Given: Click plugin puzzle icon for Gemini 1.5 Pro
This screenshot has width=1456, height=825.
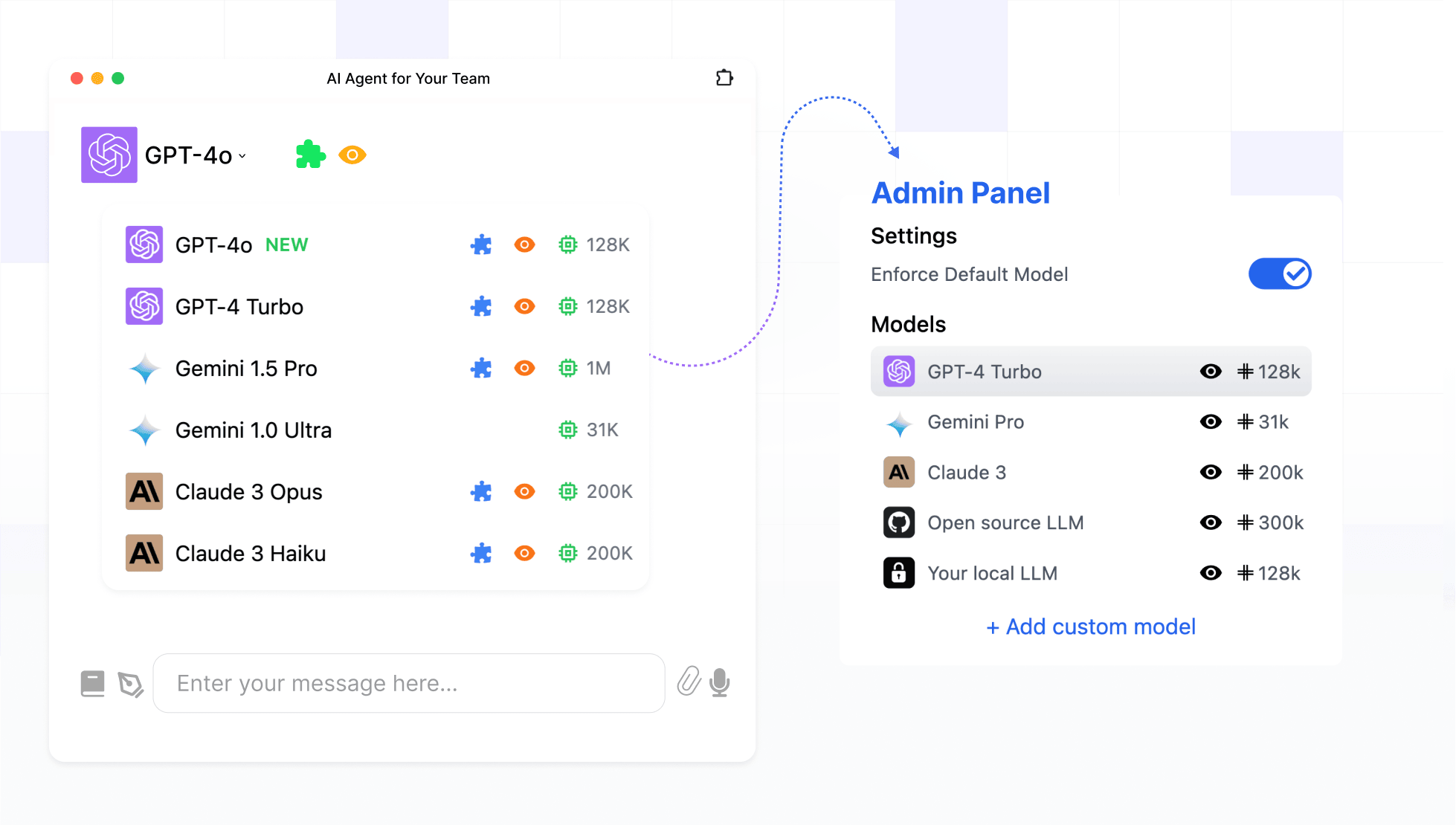Looking at the screenshot, I should coord(481,368).
